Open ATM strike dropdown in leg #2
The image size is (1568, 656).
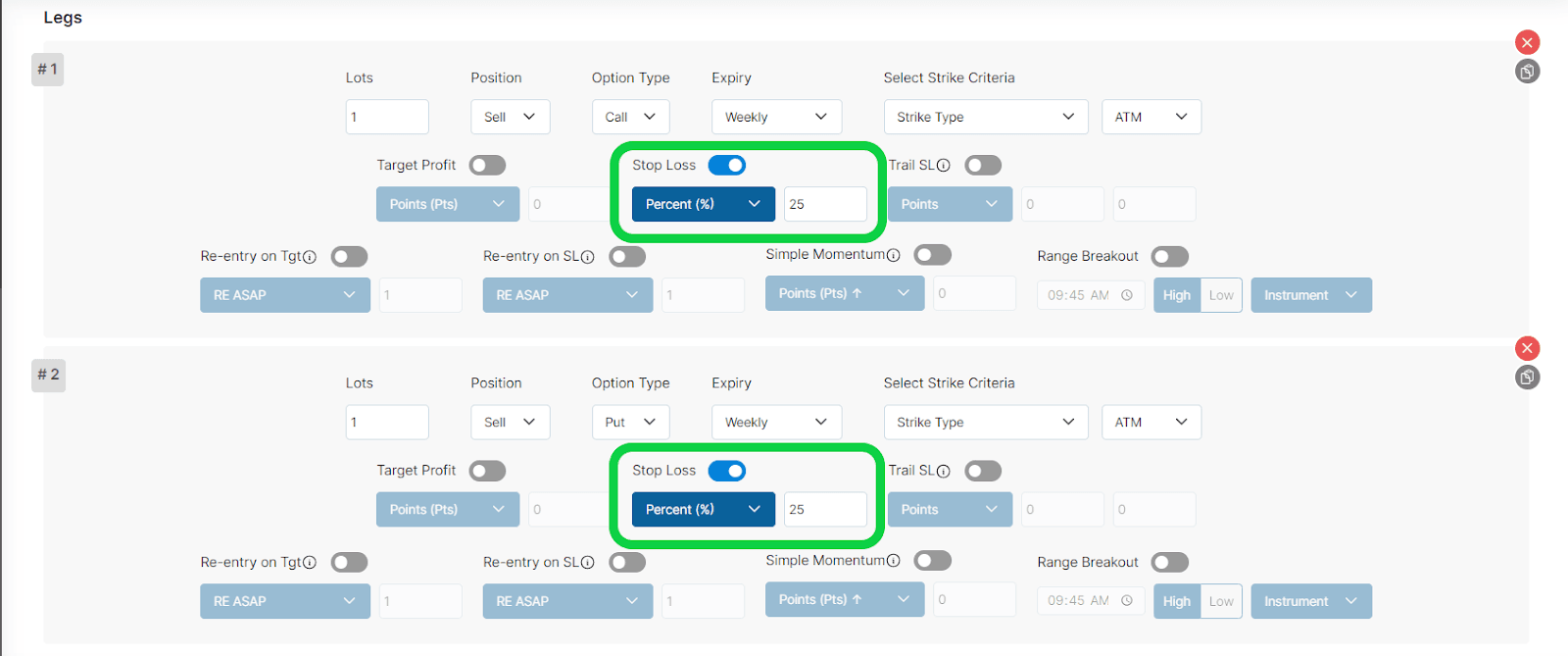pos(1151,423)
